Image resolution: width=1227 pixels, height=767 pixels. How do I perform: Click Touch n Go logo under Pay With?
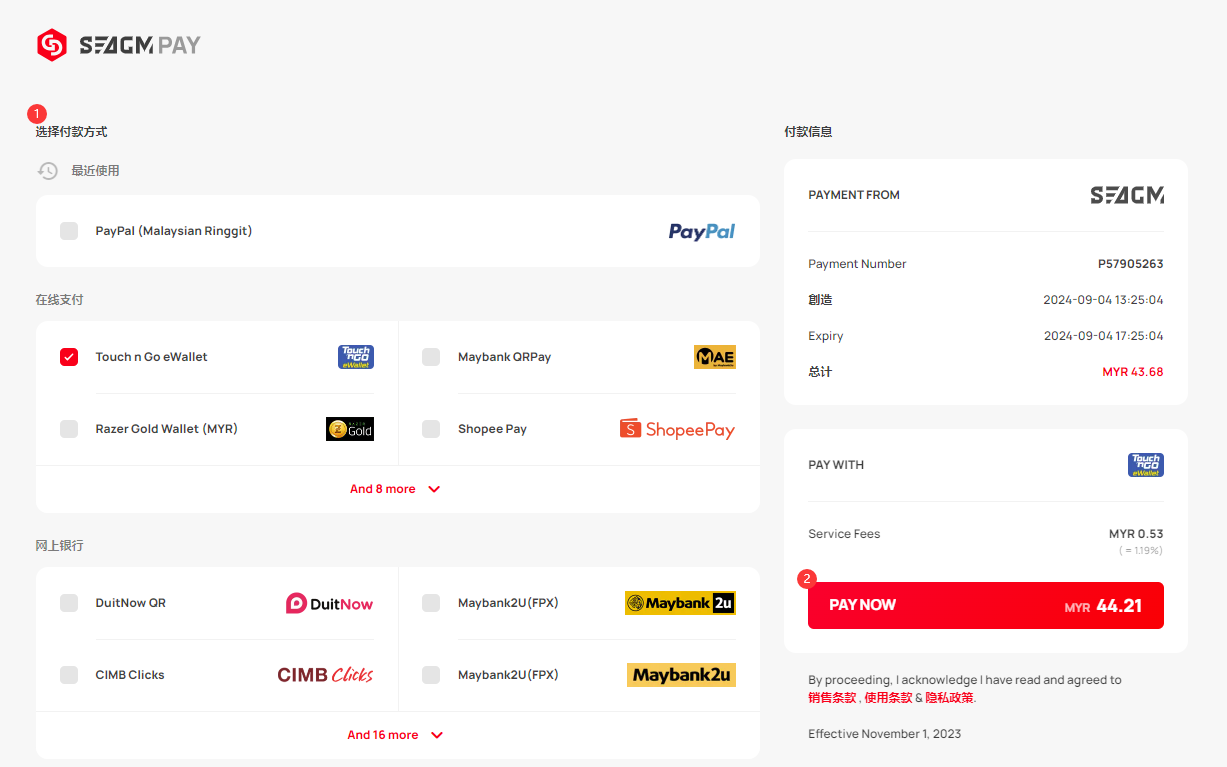[1146, 465]
